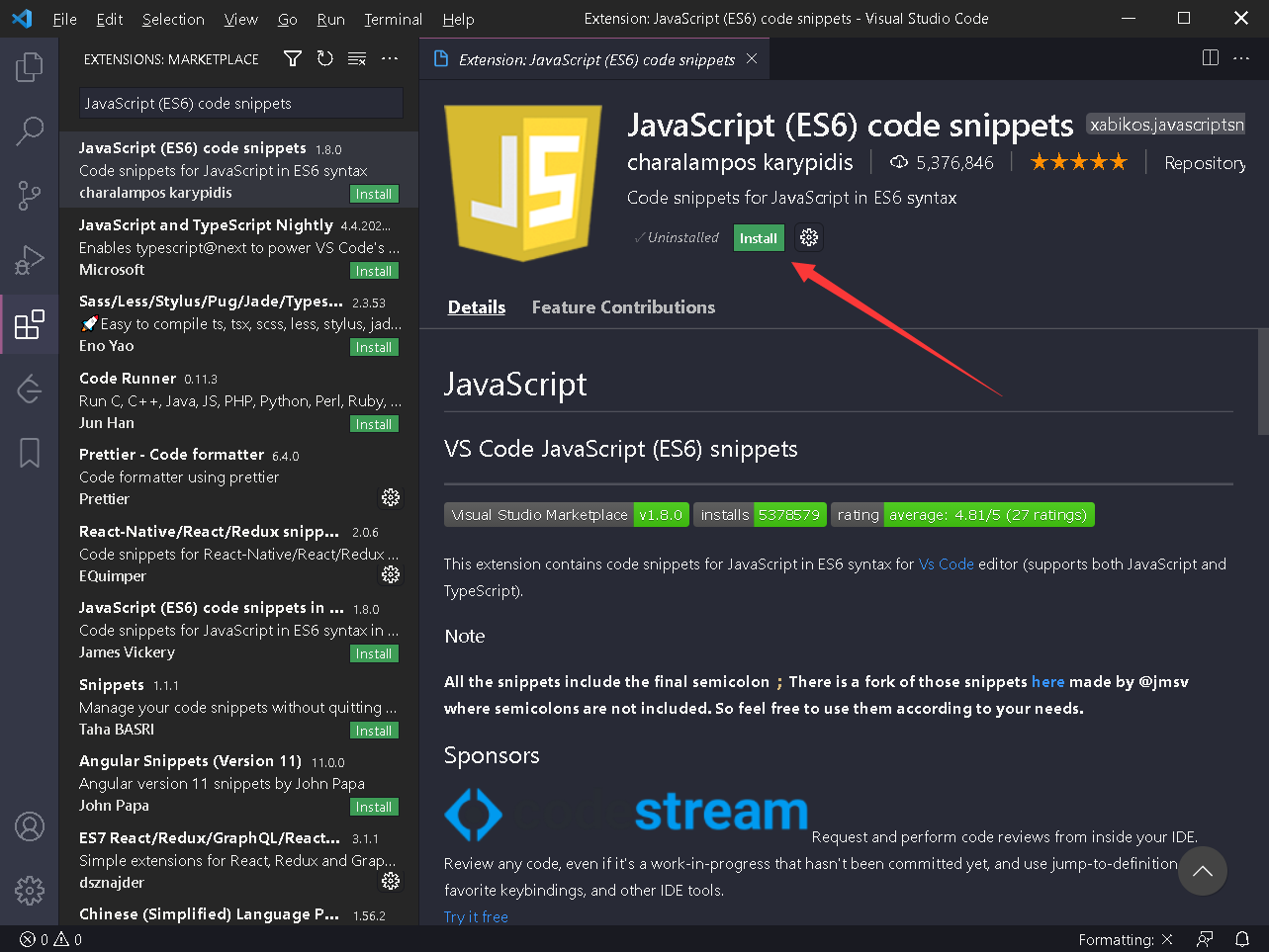Open the Terminal menu
This screenshot has height=952, width=1269.
click(393, 19)
